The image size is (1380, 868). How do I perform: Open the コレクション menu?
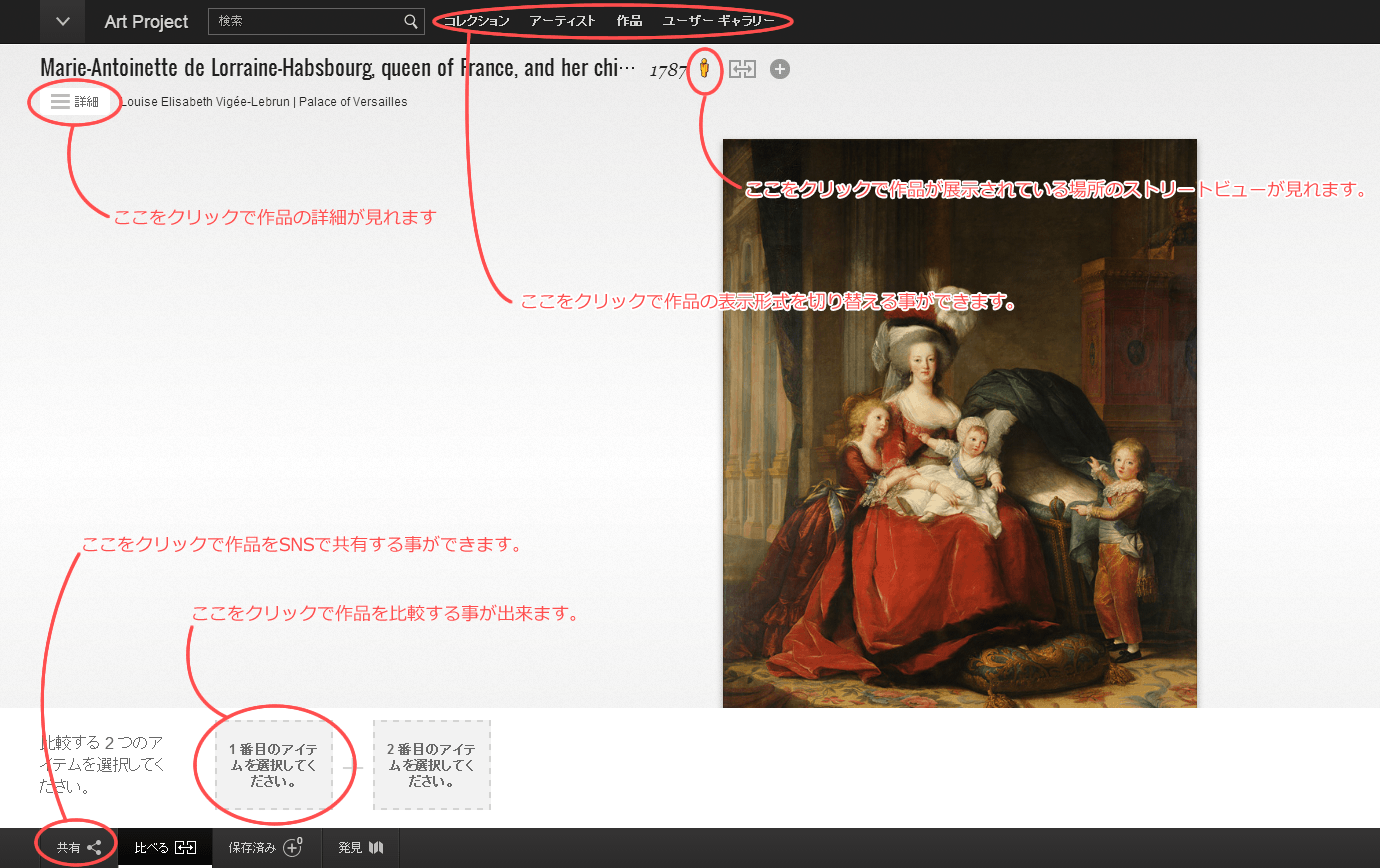point(476,21)
